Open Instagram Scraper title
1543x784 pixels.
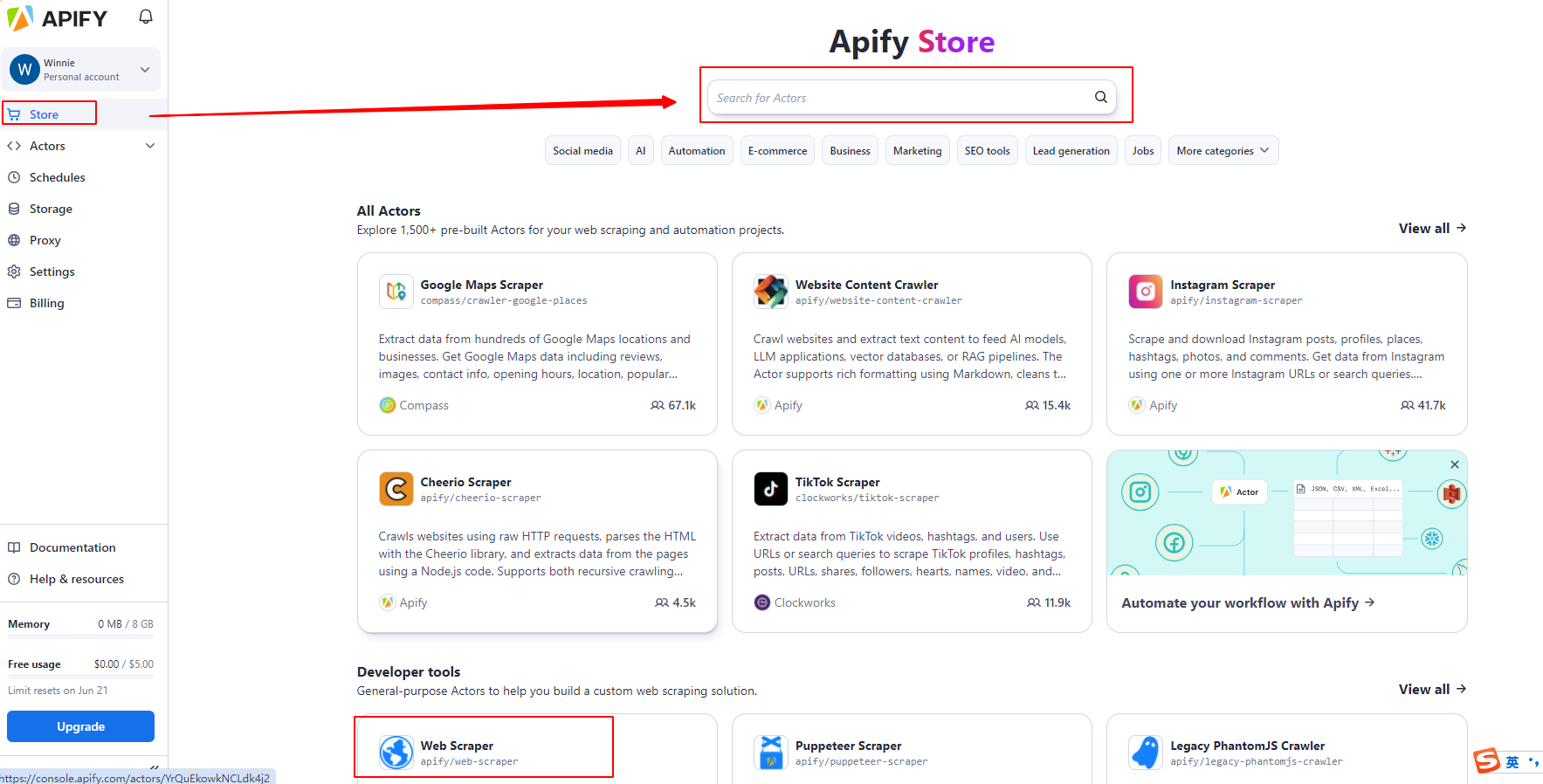coord(1223,285)
